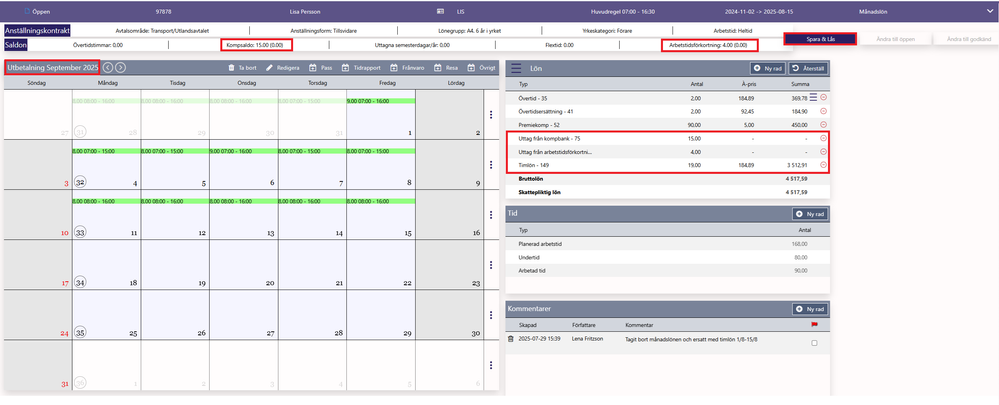This screenshot has width=999, height=405.
Task: Click Ändra till öppen button
Action: pyautogui.click(x=894, y=39)
